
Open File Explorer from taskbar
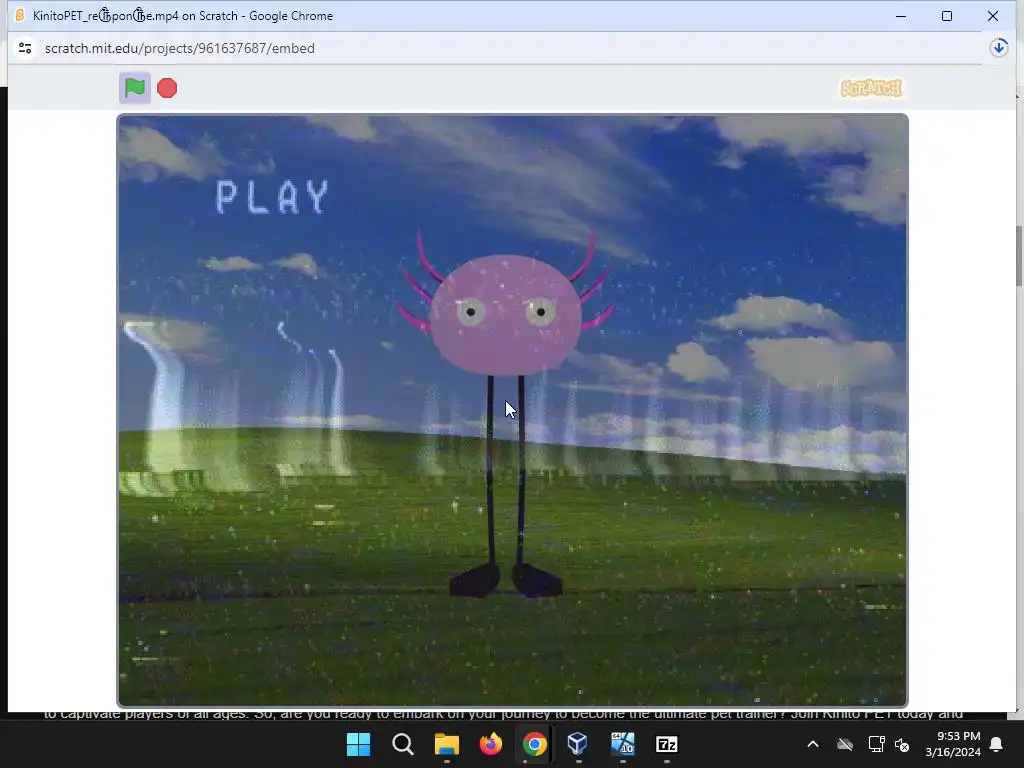point(447,744)
